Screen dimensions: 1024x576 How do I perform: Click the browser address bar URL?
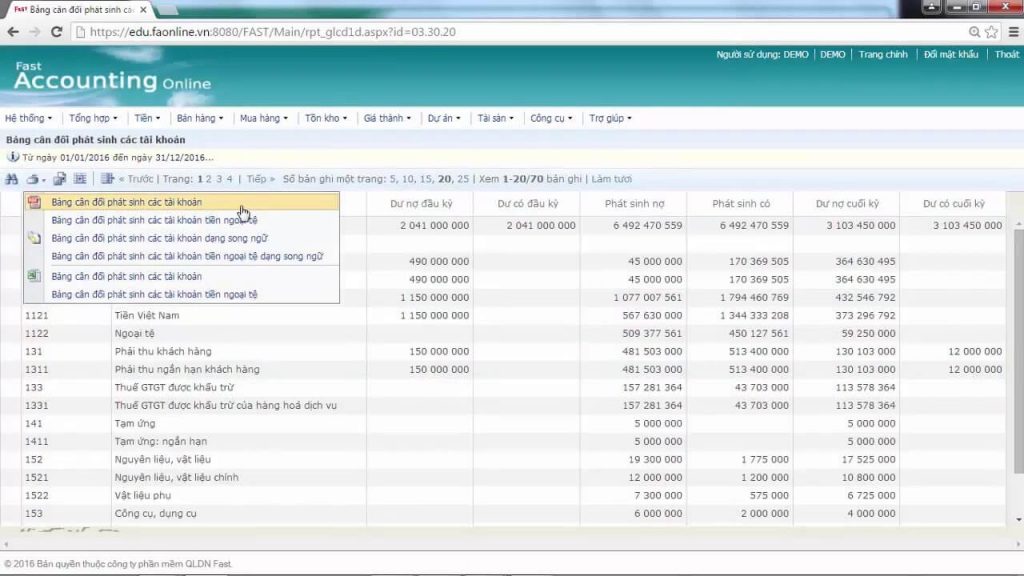click(x=273, y=31)
